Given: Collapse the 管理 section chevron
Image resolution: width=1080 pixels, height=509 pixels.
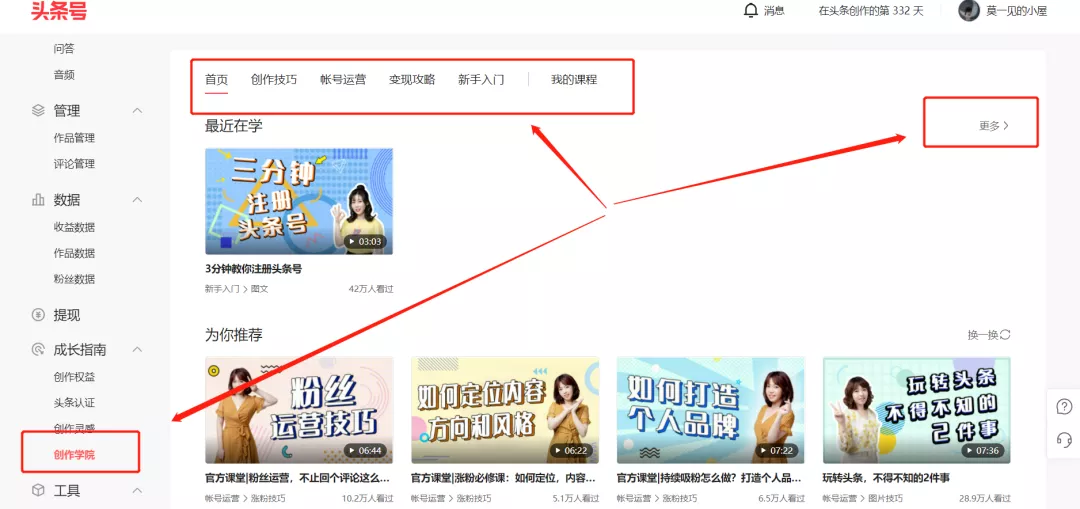Looking at the screenshot, I should [138, 110].
